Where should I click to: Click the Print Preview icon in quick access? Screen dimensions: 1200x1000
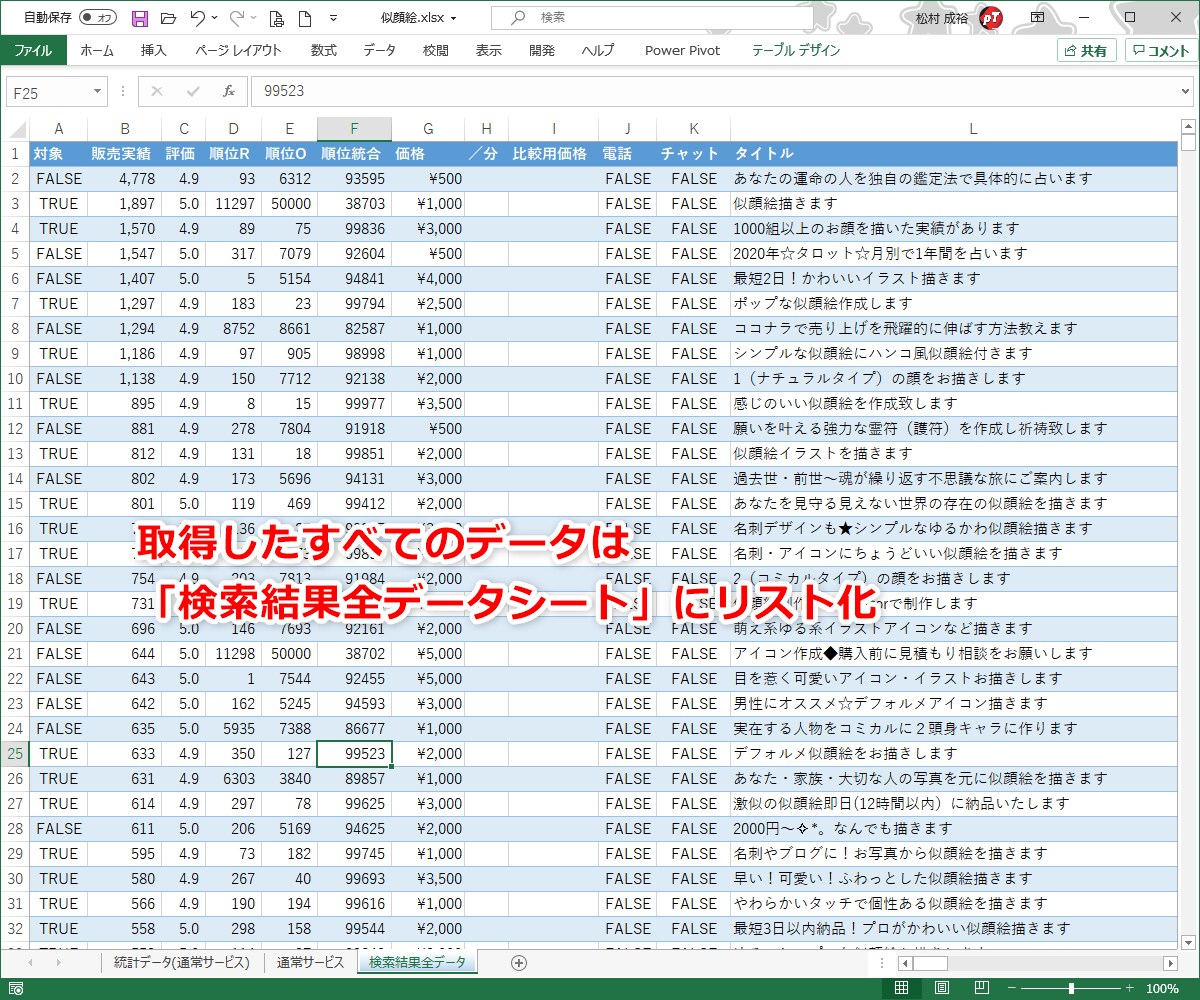coord(277,18)
